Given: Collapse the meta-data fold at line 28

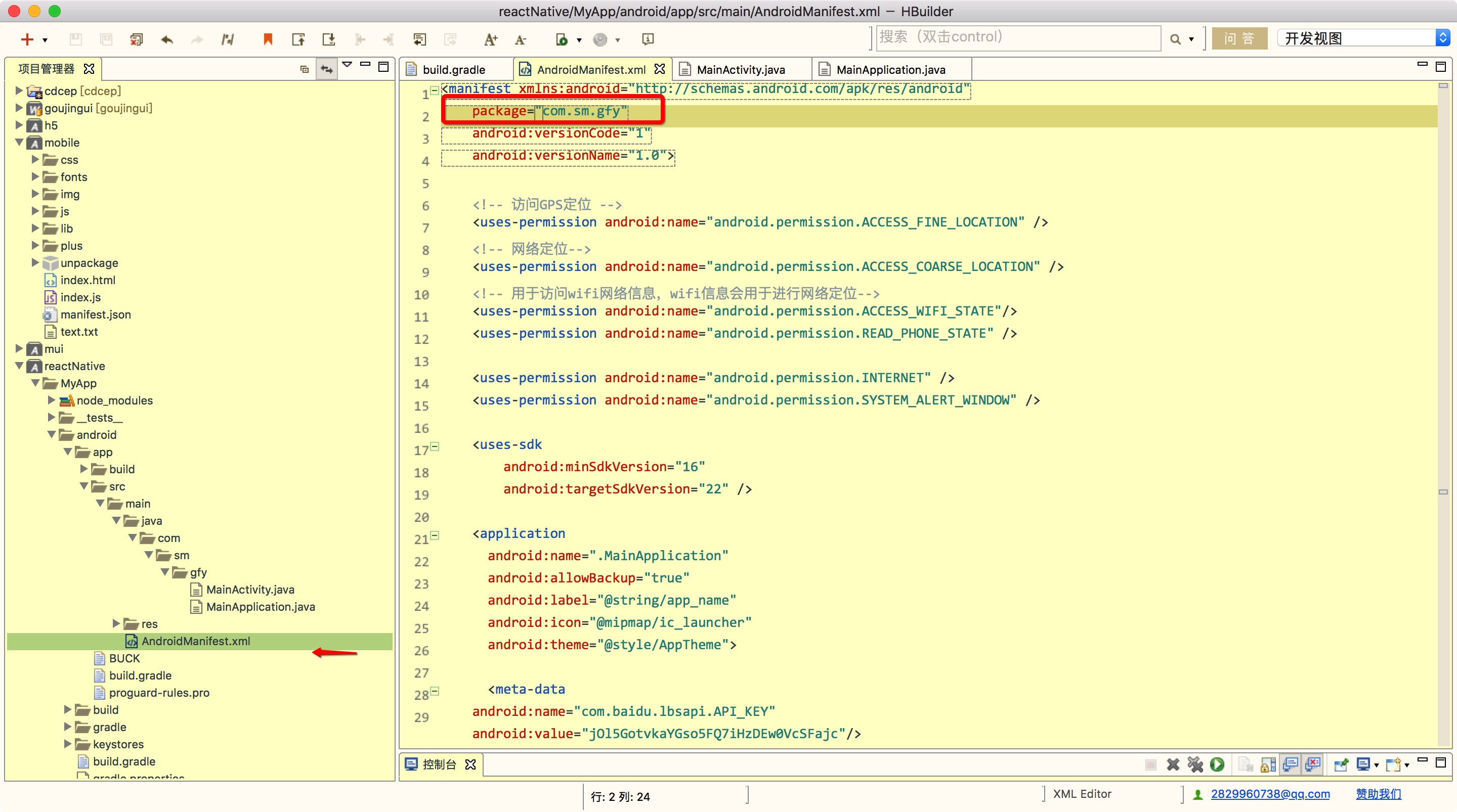Looking at the screenshot, I should pos(435,691).
